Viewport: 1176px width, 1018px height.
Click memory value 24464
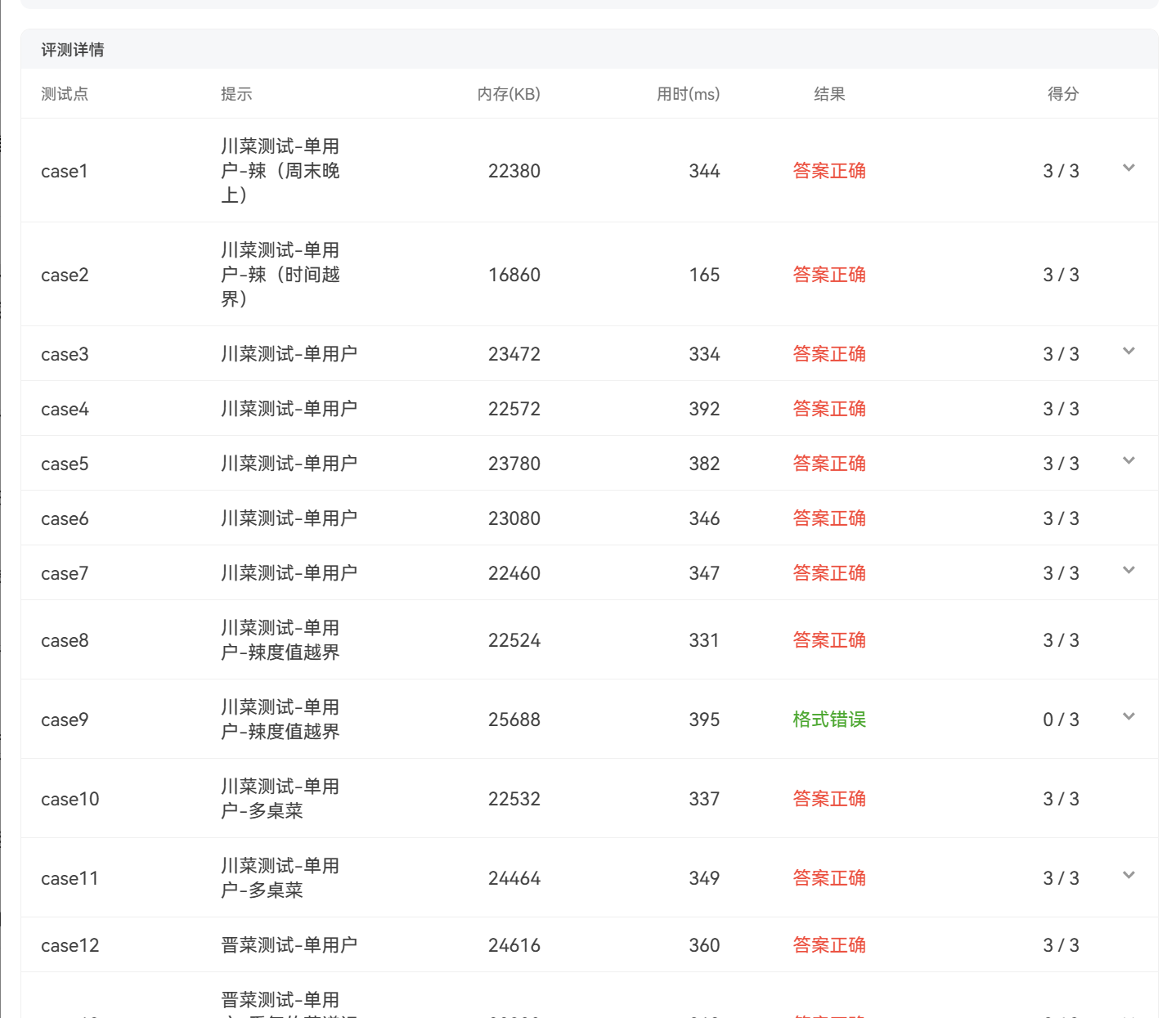click(x=514, y=878)
